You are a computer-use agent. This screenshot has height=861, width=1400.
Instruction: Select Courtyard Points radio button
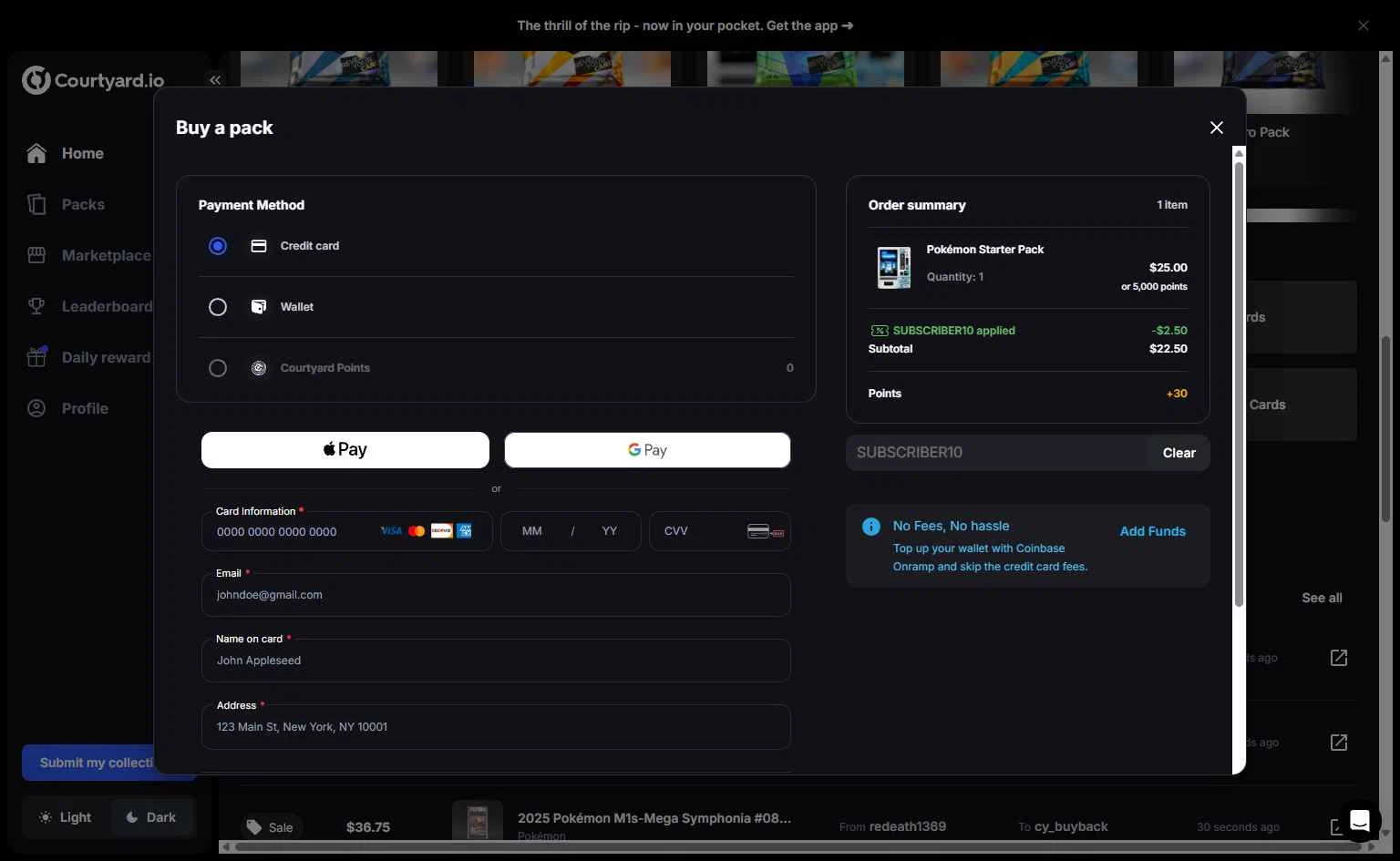(218, 368)
